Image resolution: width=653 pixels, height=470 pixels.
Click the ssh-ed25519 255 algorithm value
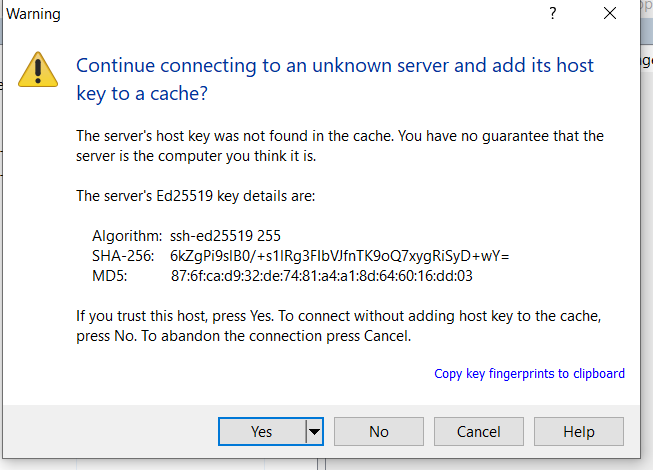pyautogui.click(x=225, y=236)
